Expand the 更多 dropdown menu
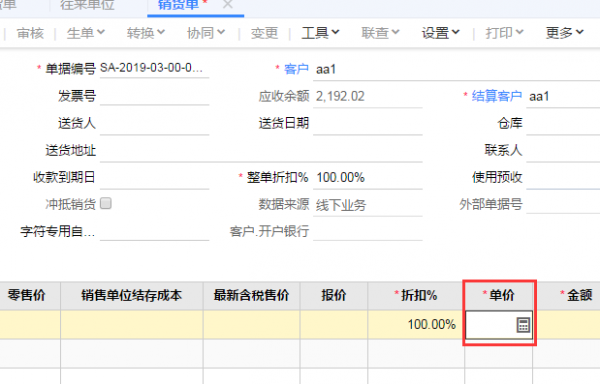Image resolution: width=600 pixels, height=384 pixels. click(x=564, y=33)
